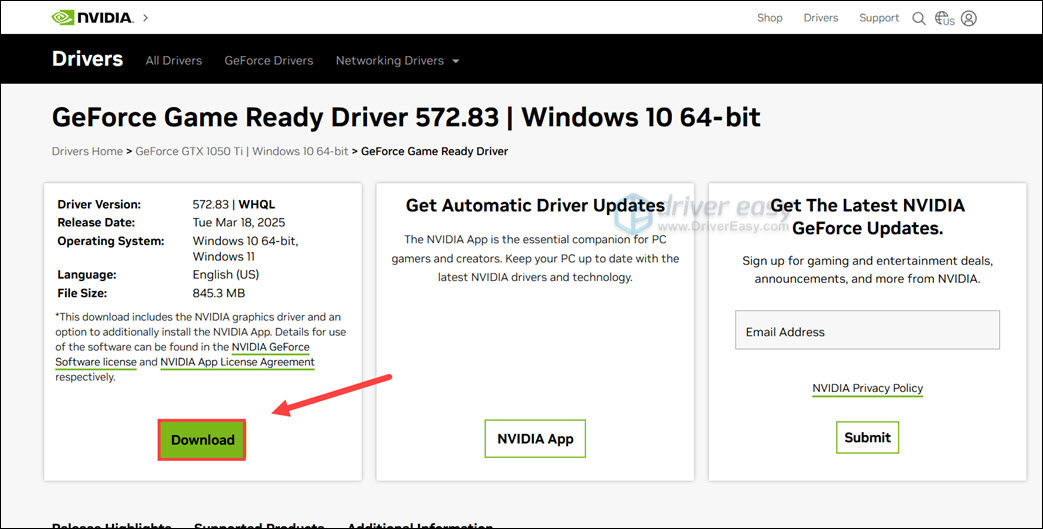Viewport: 1043px width, 529px height.
Task: Click the NVIDIA App button
Action: pyautogui.click(x=535, y=439)
